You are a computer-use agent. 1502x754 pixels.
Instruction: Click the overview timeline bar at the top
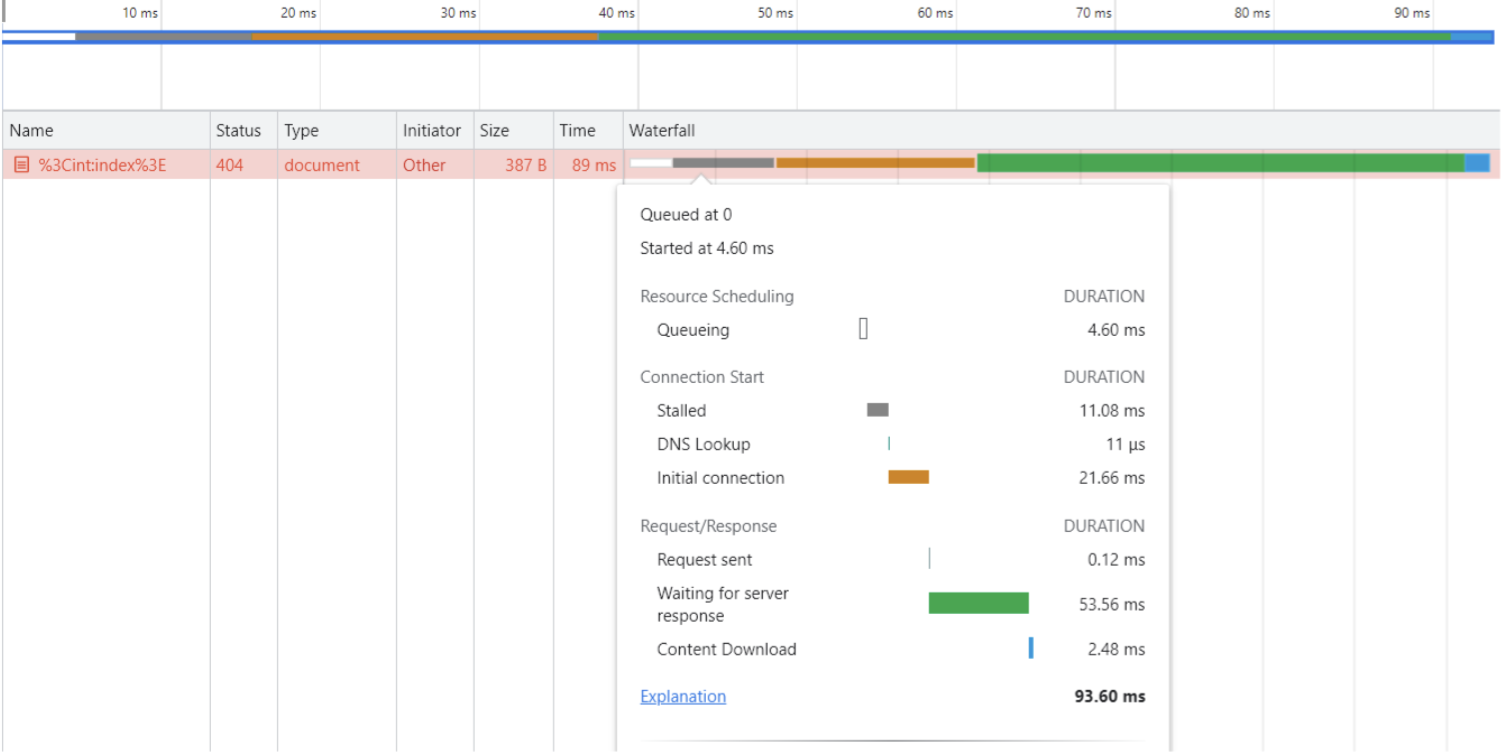750,38
